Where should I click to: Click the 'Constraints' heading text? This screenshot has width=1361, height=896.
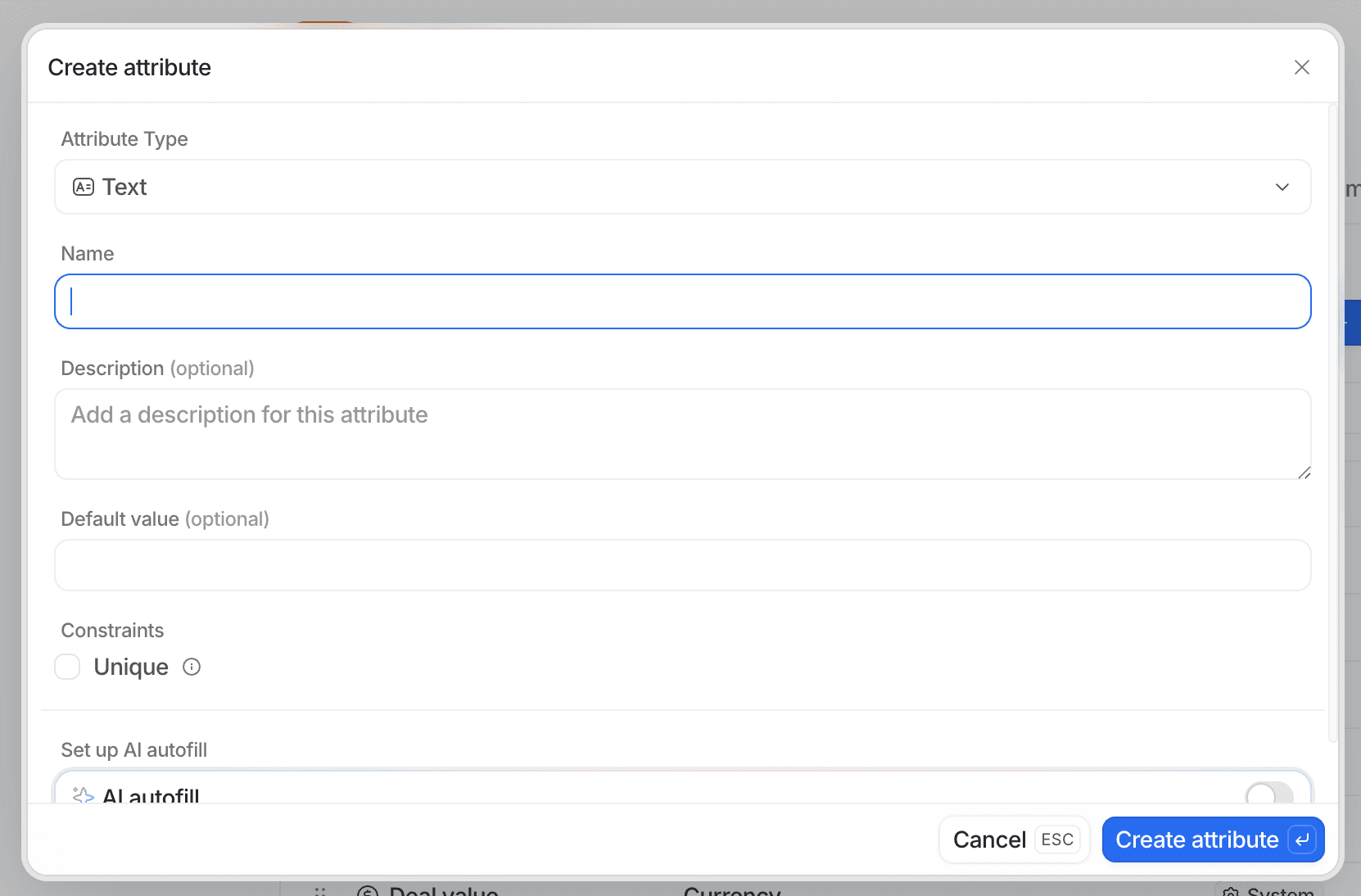click(112, 631)
